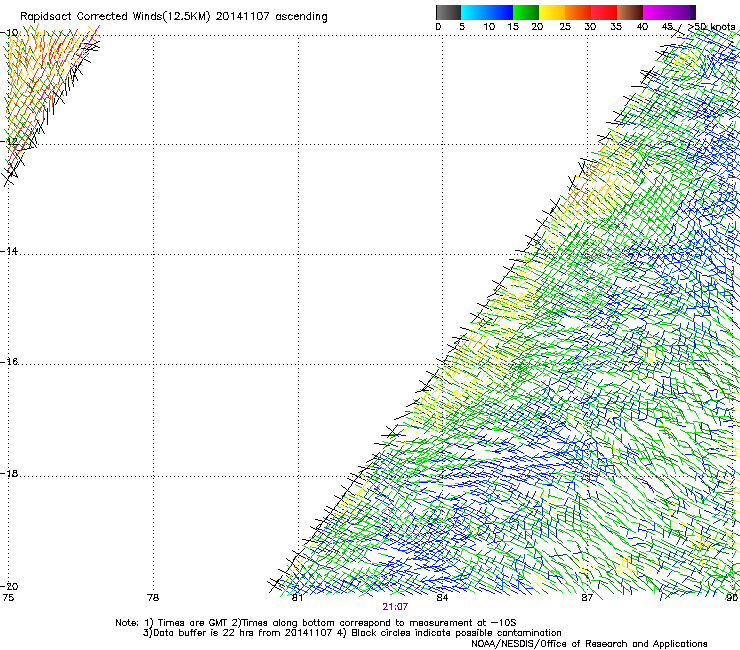Click the green 15-20 knots legend segment
Viewport: 740px width, 650px height.
(526, 12)
